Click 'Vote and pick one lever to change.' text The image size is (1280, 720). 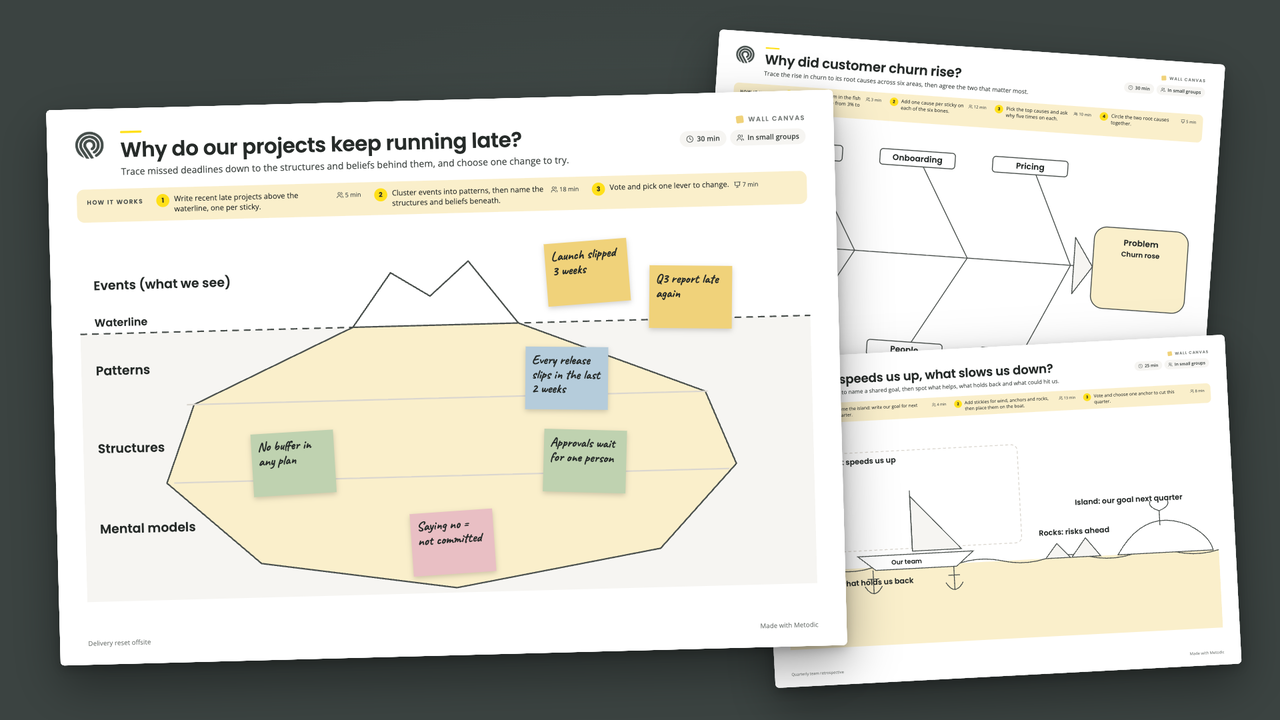coord(668,186)
